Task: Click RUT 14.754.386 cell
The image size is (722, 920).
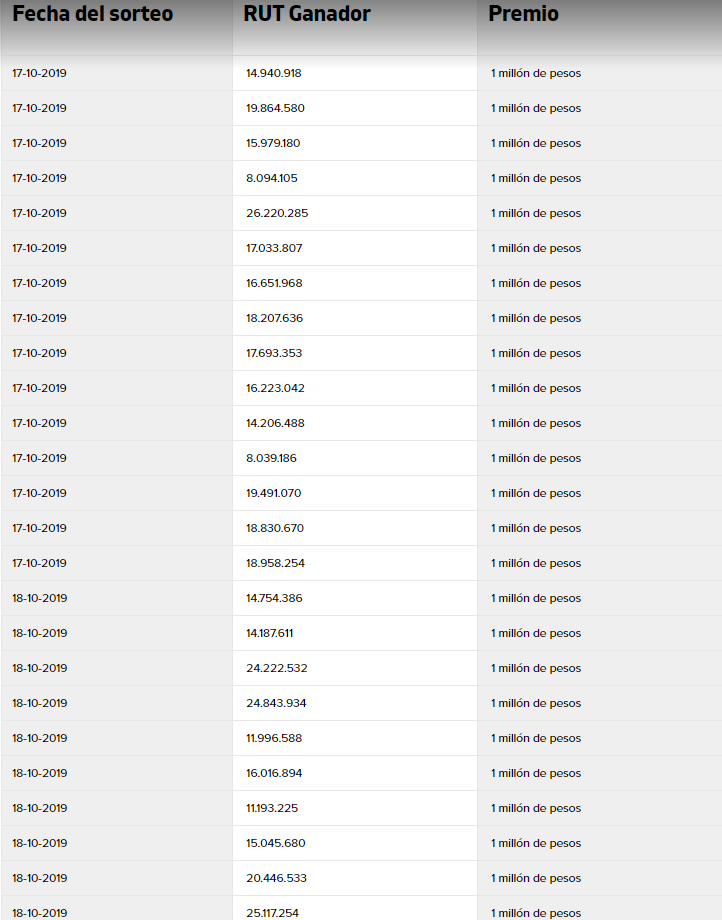Action: click(x=274, y=598)
